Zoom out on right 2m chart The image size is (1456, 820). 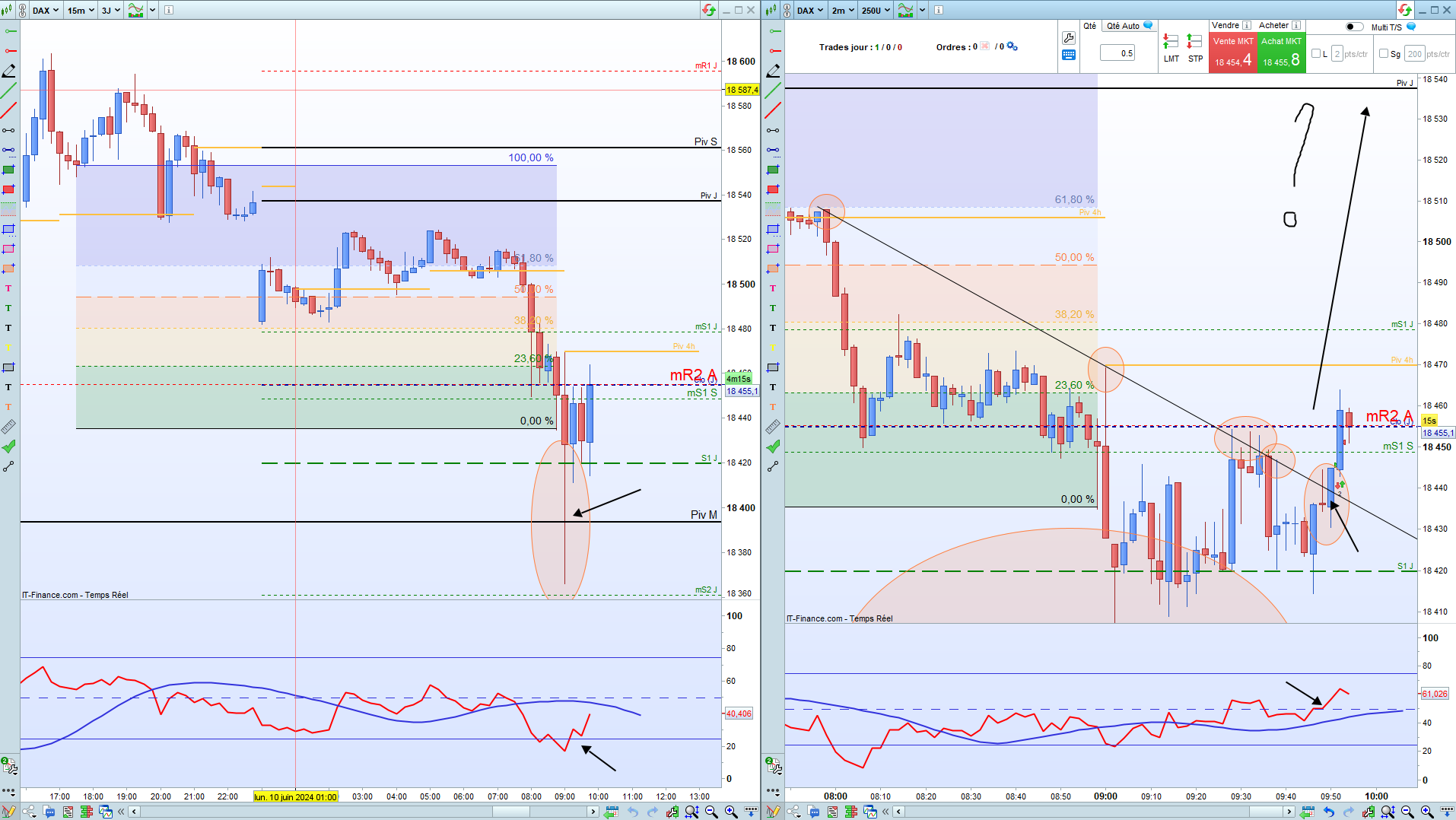click(1407, 812)
